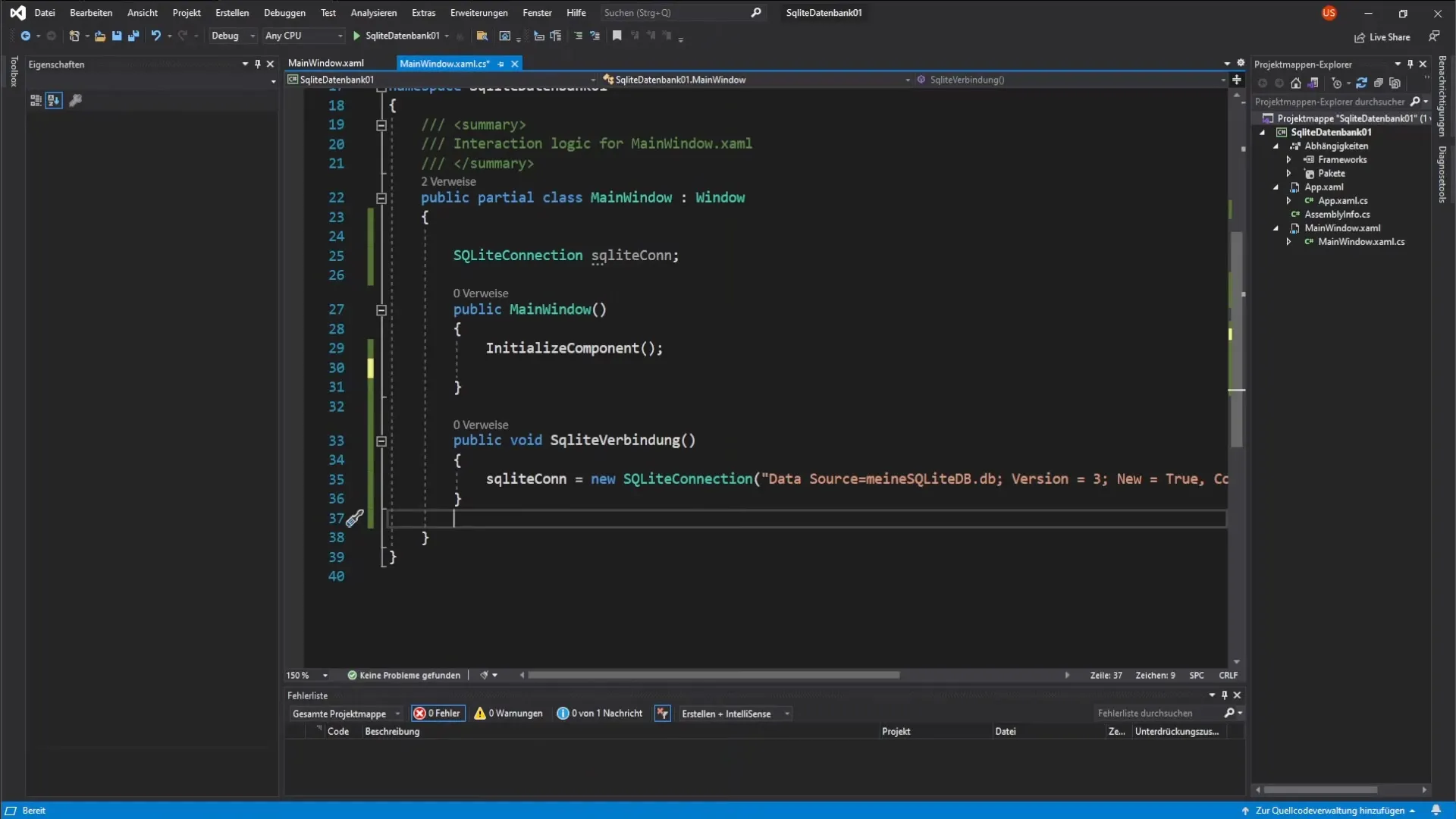Close the MainWindow.xaml.cs tab
This screenshot has width=1456, height=819.
[x=515, y=64]
